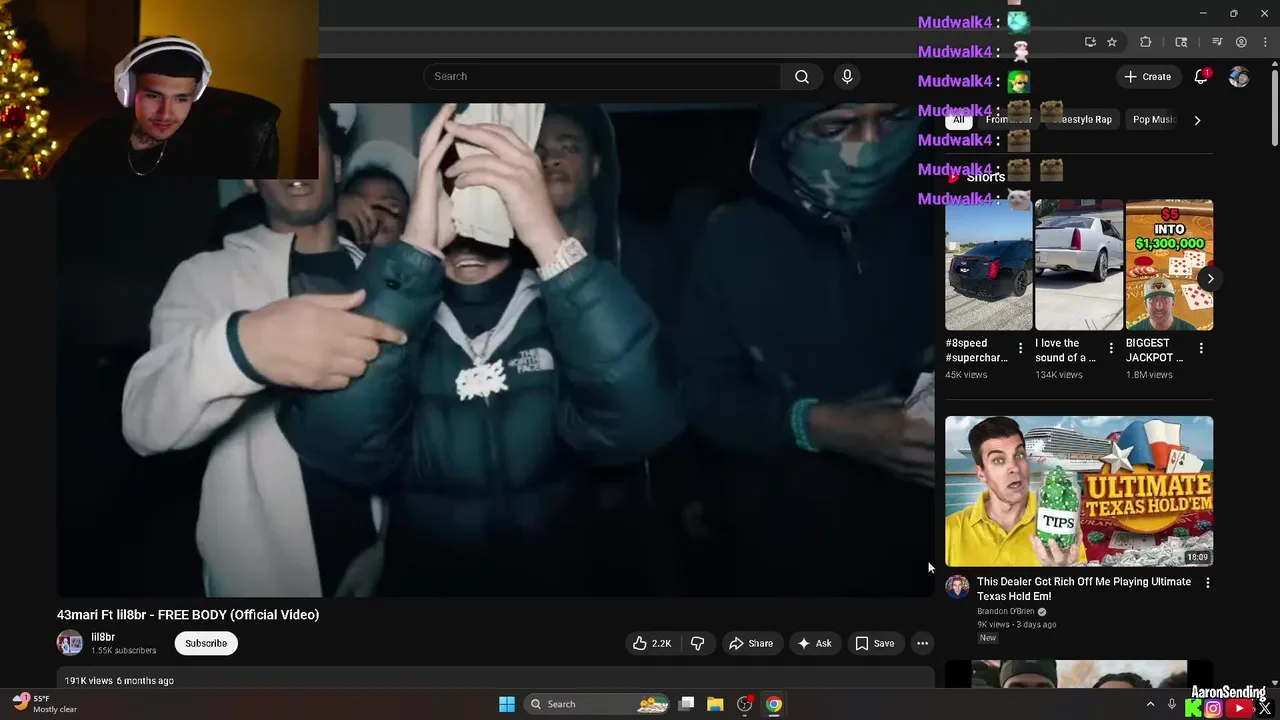
Task: Click the '134K views' text
Action: [1059, 375]
